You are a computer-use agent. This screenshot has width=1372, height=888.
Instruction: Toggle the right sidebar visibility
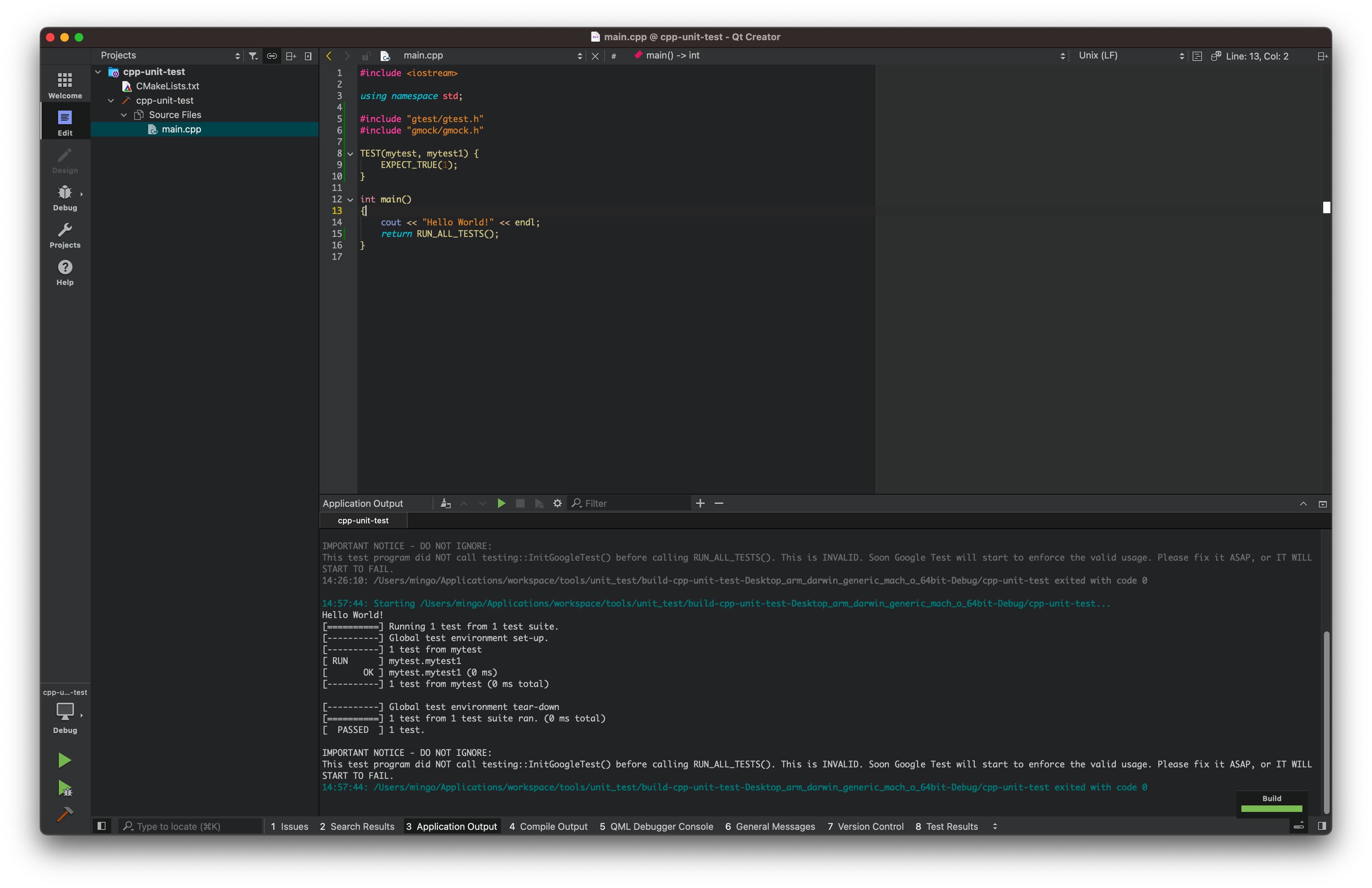(x=1322, y=826)
